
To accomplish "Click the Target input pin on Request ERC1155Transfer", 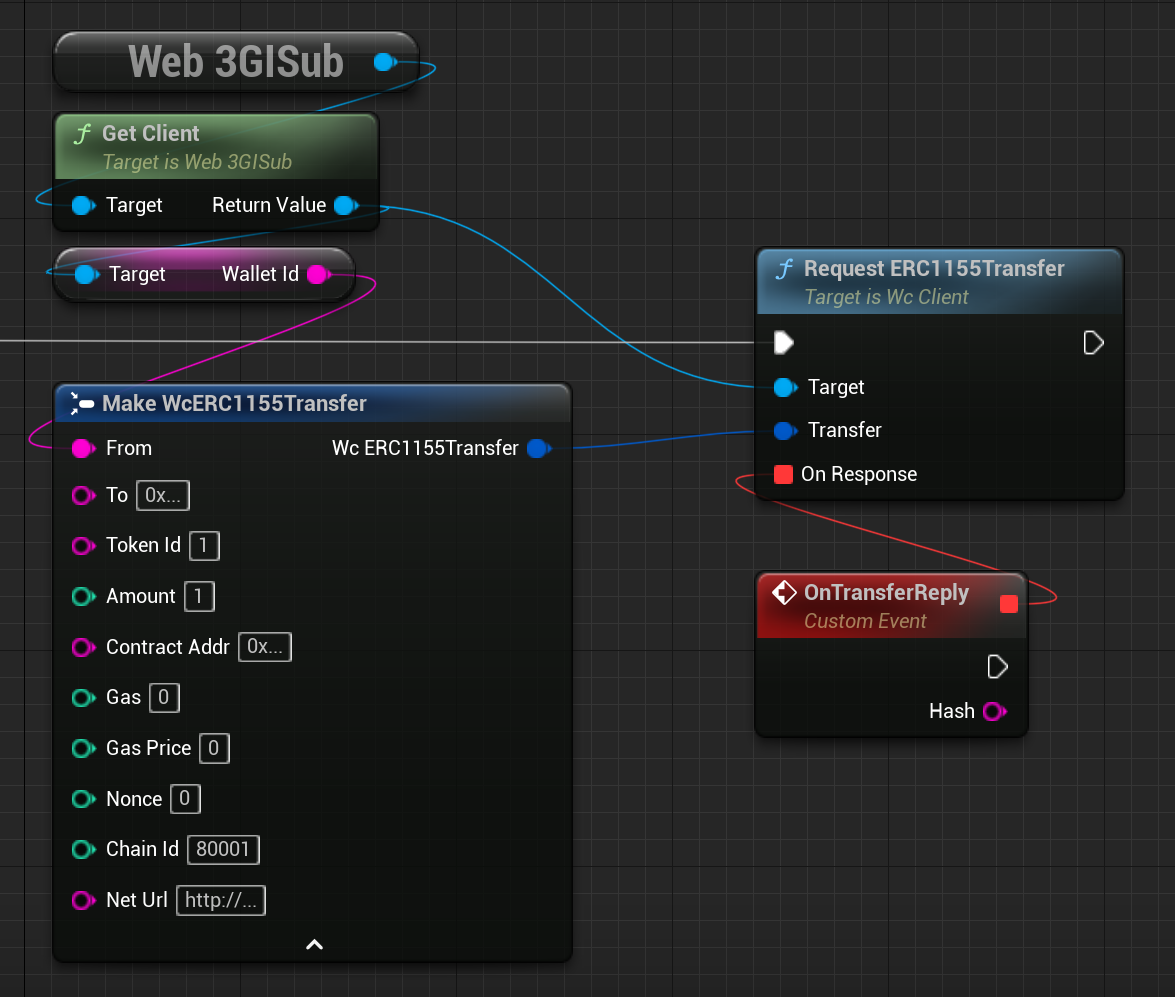I will point(783,387).
